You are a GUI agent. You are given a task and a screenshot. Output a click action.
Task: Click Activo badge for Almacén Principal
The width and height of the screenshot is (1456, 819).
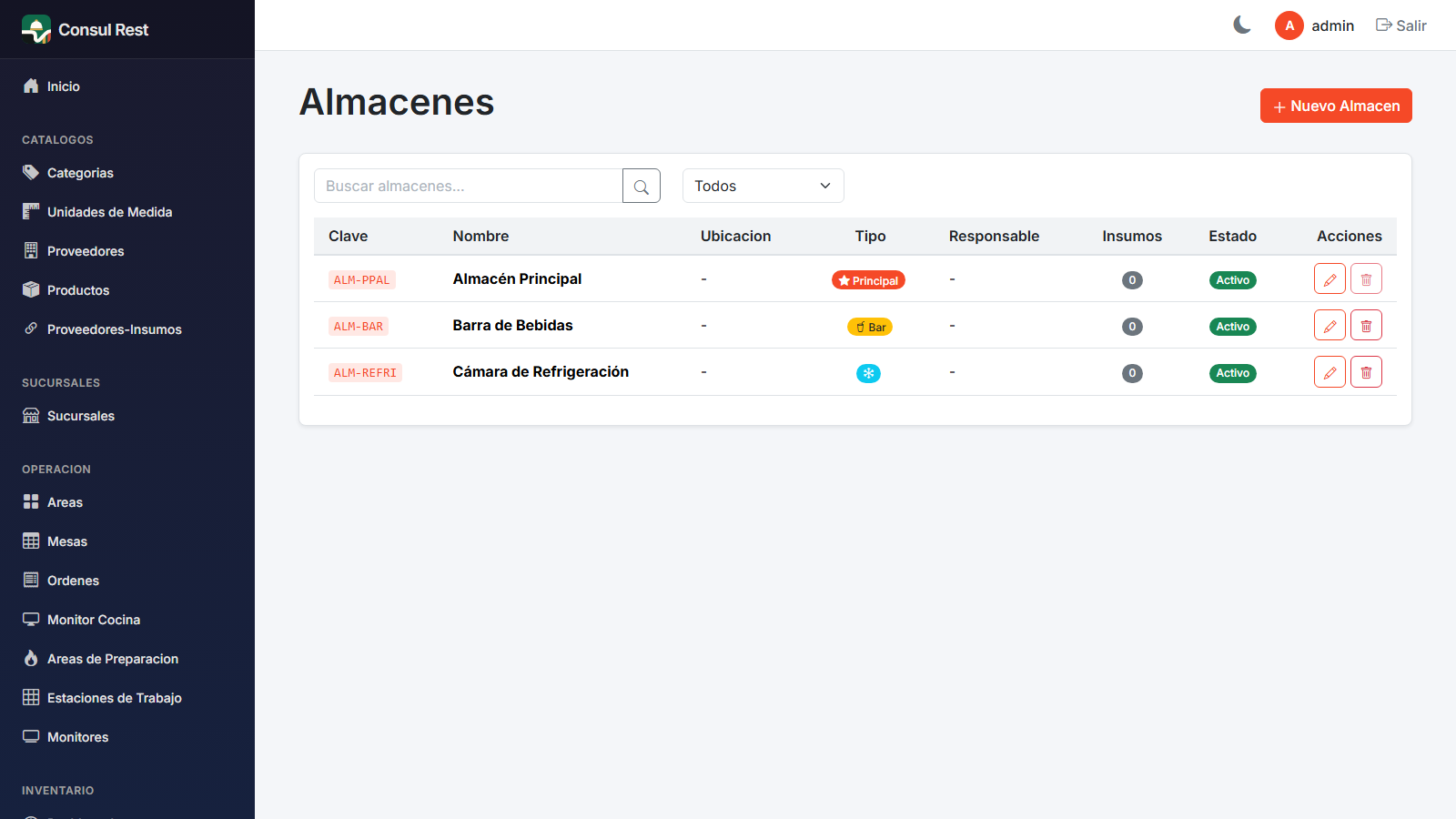point(1233,280)
